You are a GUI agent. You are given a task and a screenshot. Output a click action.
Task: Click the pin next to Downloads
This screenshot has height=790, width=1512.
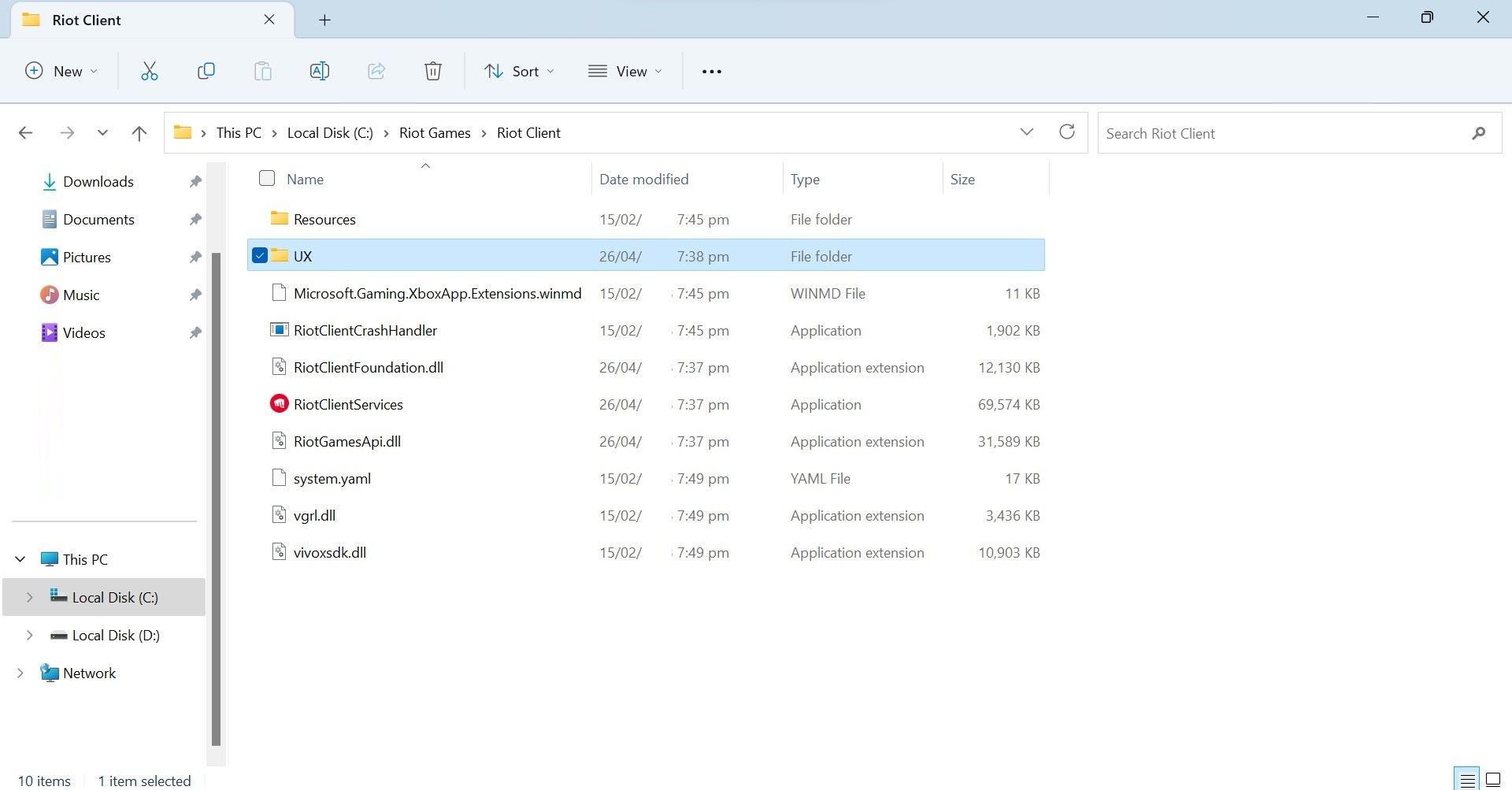tap(195, 182)
